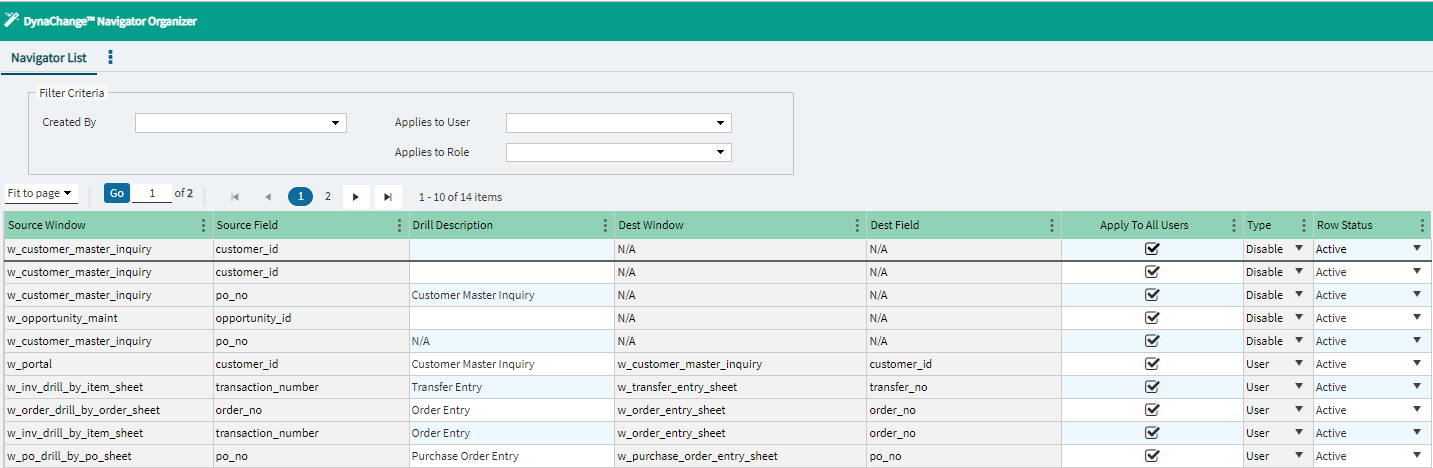Click the Go button
Viewport: 1433px width, 468px height.
(x=117, y=193)
